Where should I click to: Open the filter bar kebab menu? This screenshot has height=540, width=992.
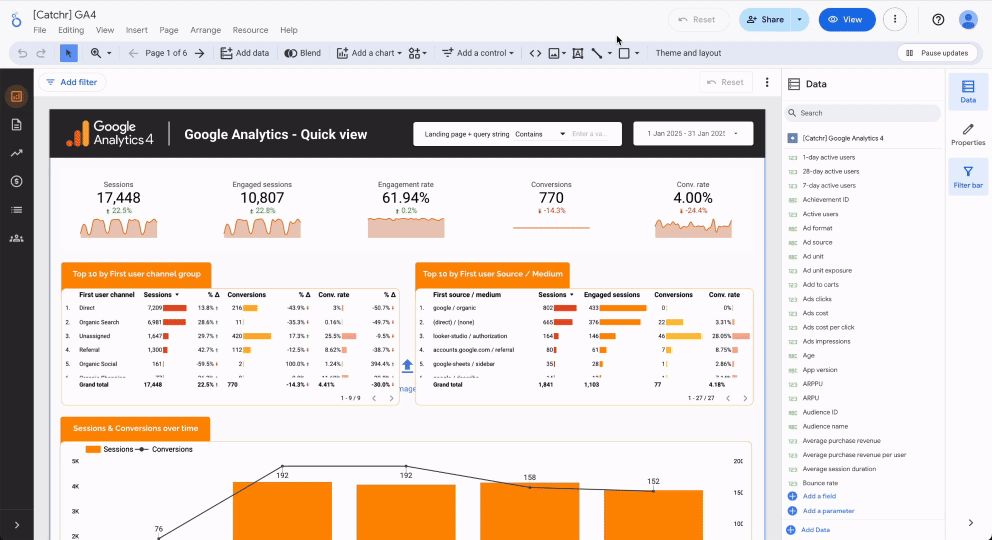coord(767,82)
